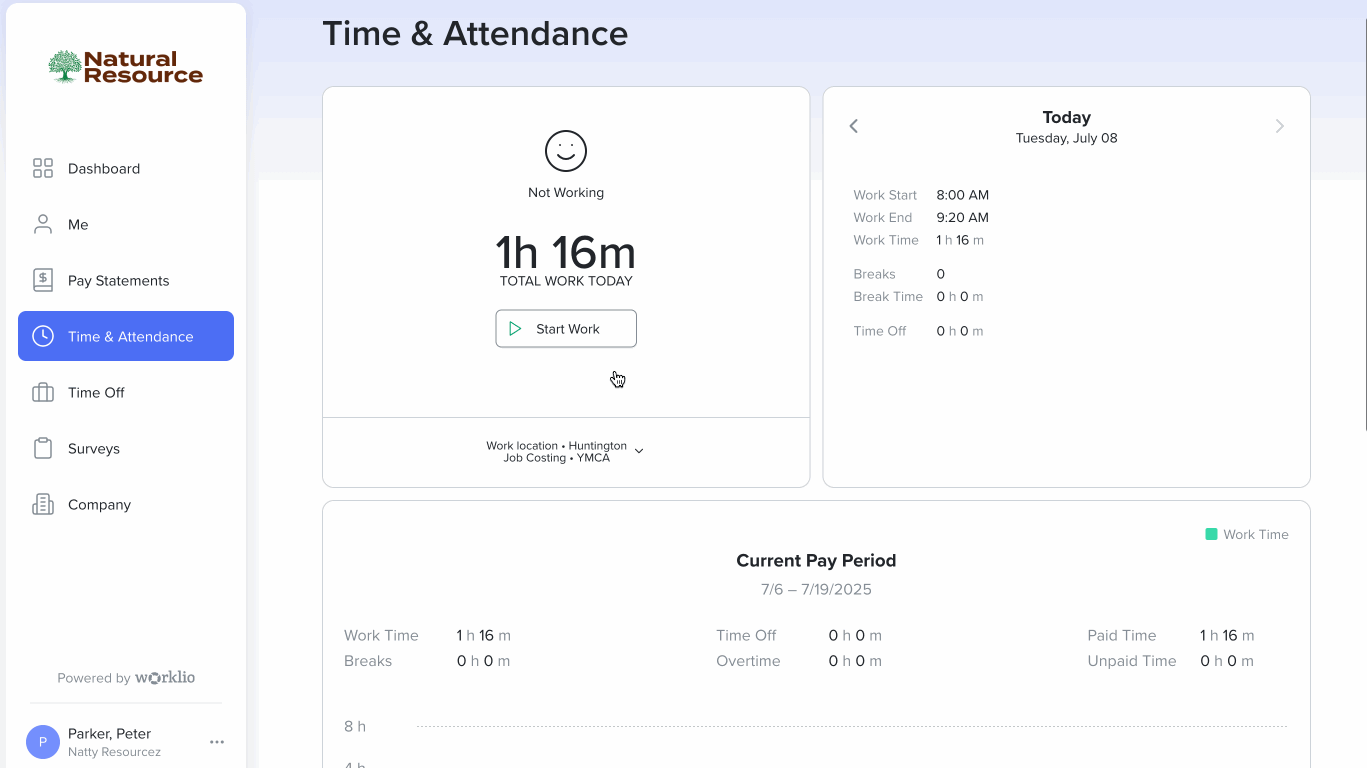Select the Dashboard grid icon
This screenshot has height=768, width=1367.
coord(43,168)
